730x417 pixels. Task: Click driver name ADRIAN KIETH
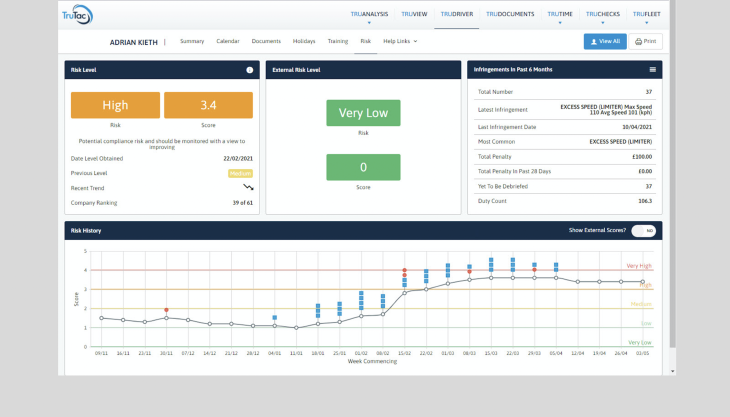tap(134, 42)
